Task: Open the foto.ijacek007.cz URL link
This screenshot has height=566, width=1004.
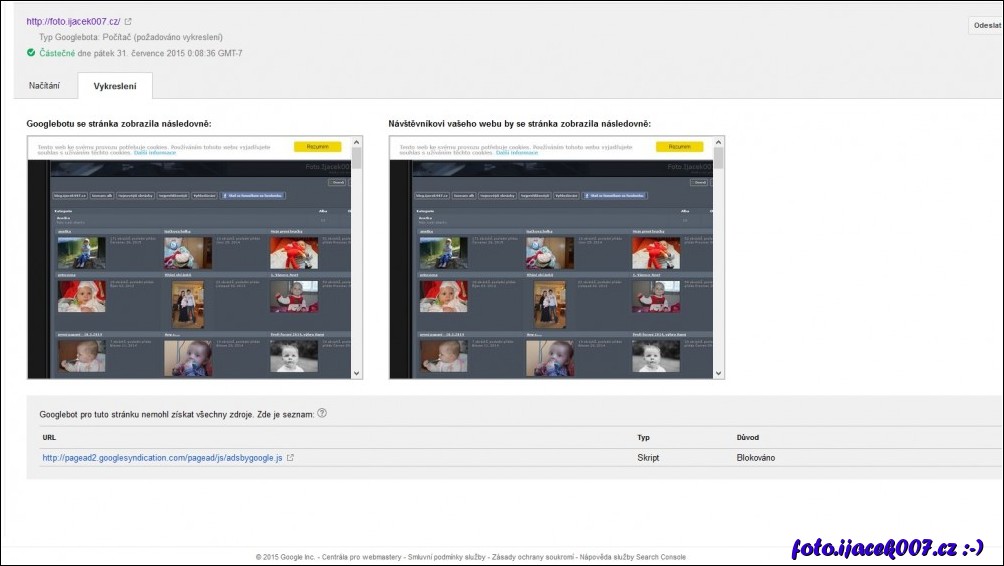Action: coord(73,21)
